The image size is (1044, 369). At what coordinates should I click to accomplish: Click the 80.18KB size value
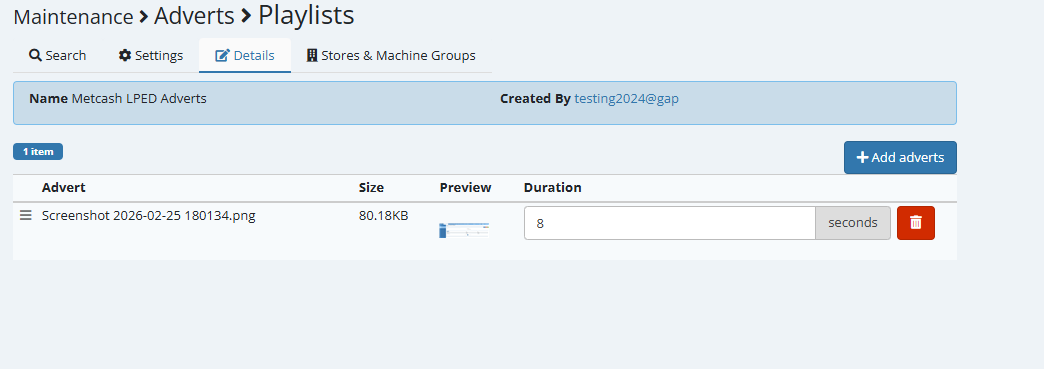click(x=384, y=216)
